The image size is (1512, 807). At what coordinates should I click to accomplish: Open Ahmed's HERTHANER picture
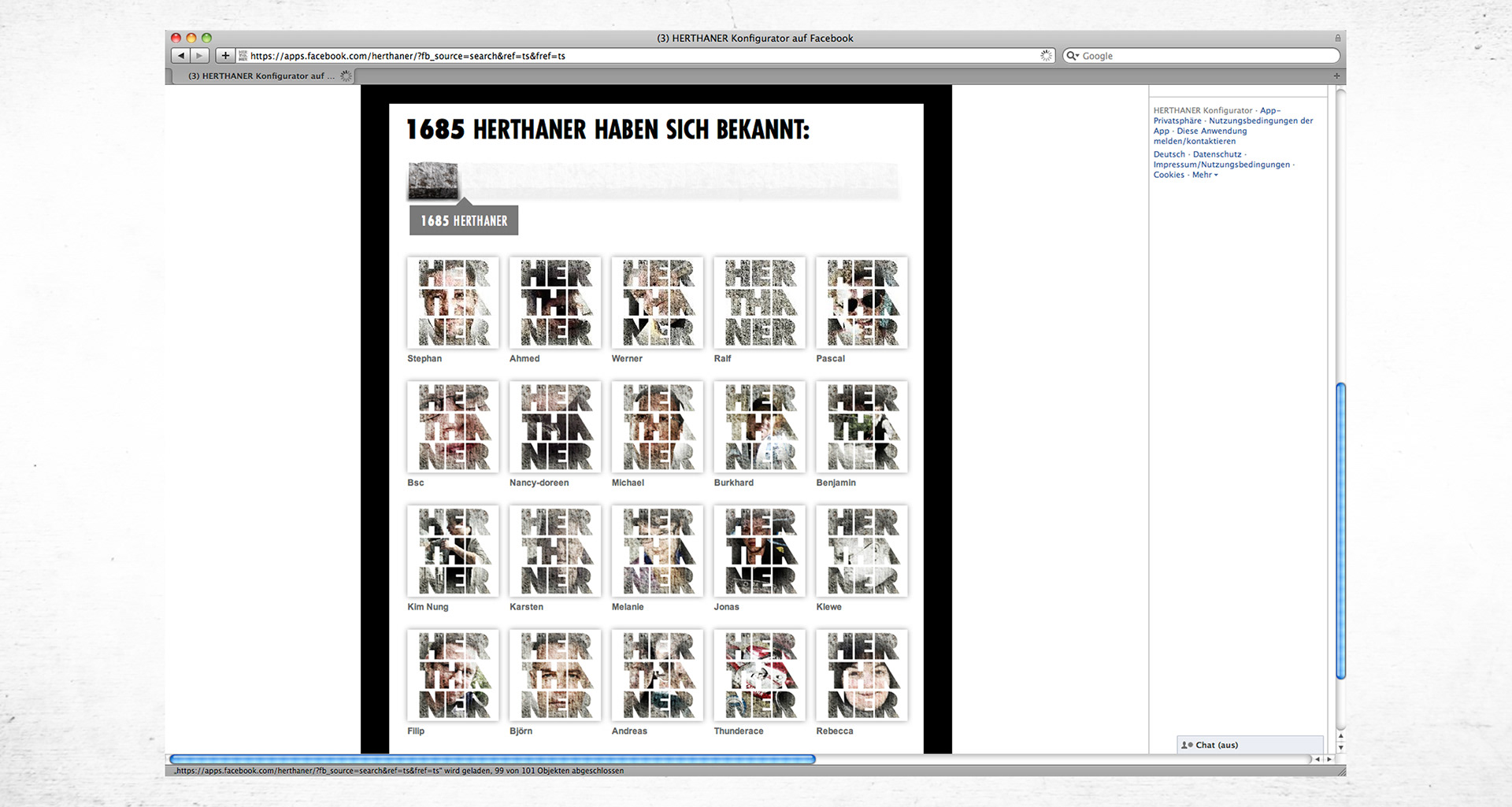coord(555,303)
